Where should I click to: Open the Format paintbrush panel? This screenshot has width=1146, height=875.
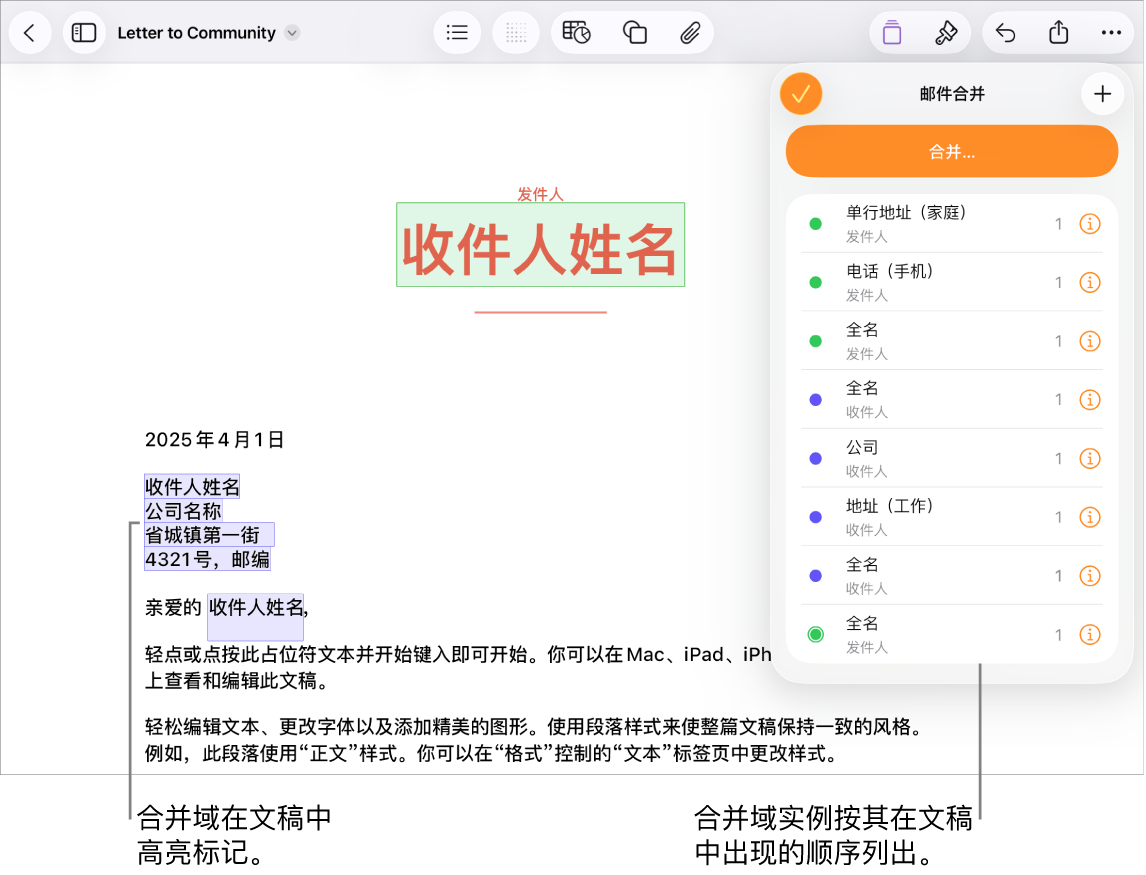(x=948, y=32)
